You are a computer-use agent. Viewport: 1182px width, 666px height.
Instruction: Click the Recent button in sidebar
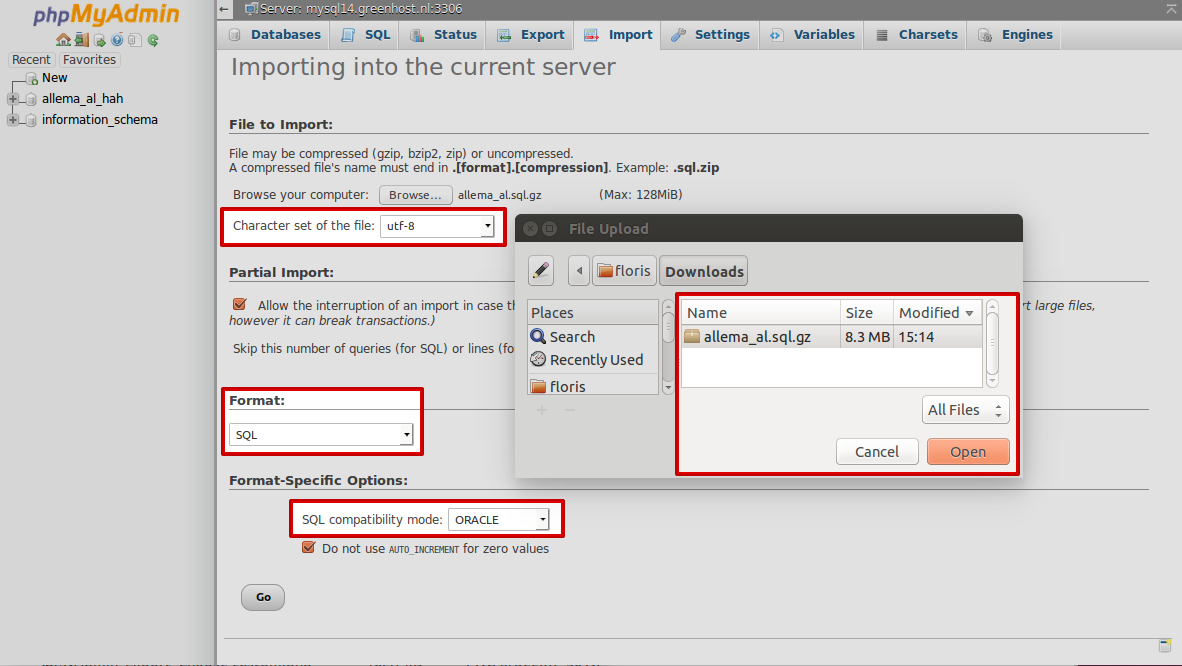click(31, 60)
